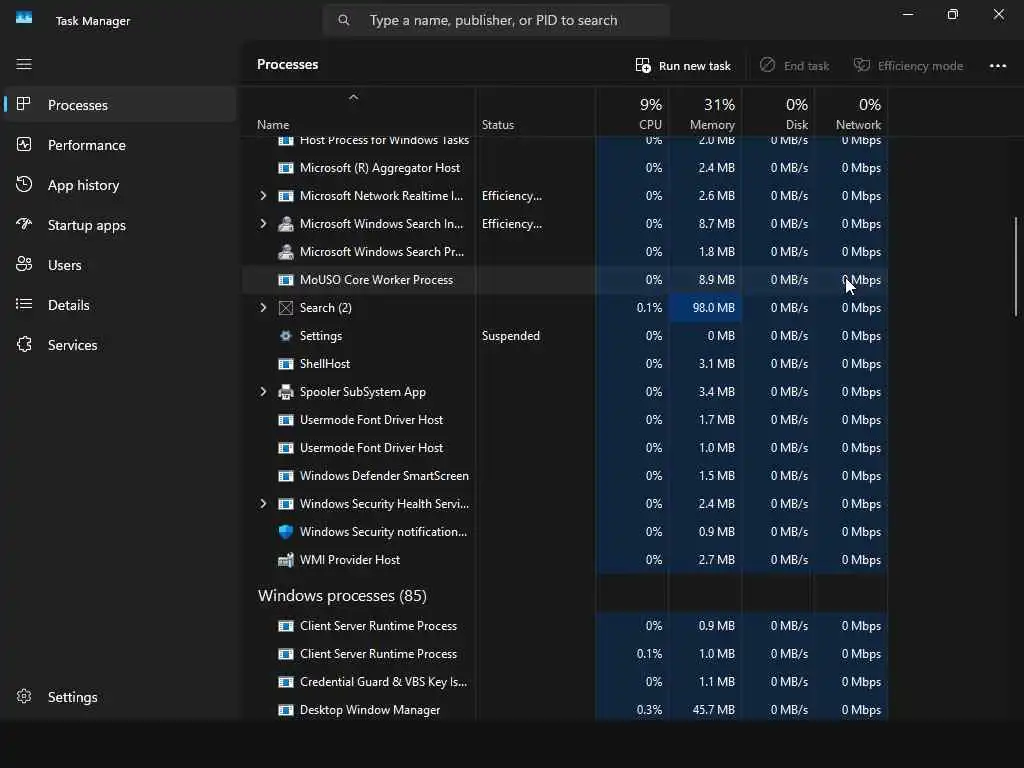1024x768 pixels.
Task: Click the End task circle icon
Action: (767, 65)
